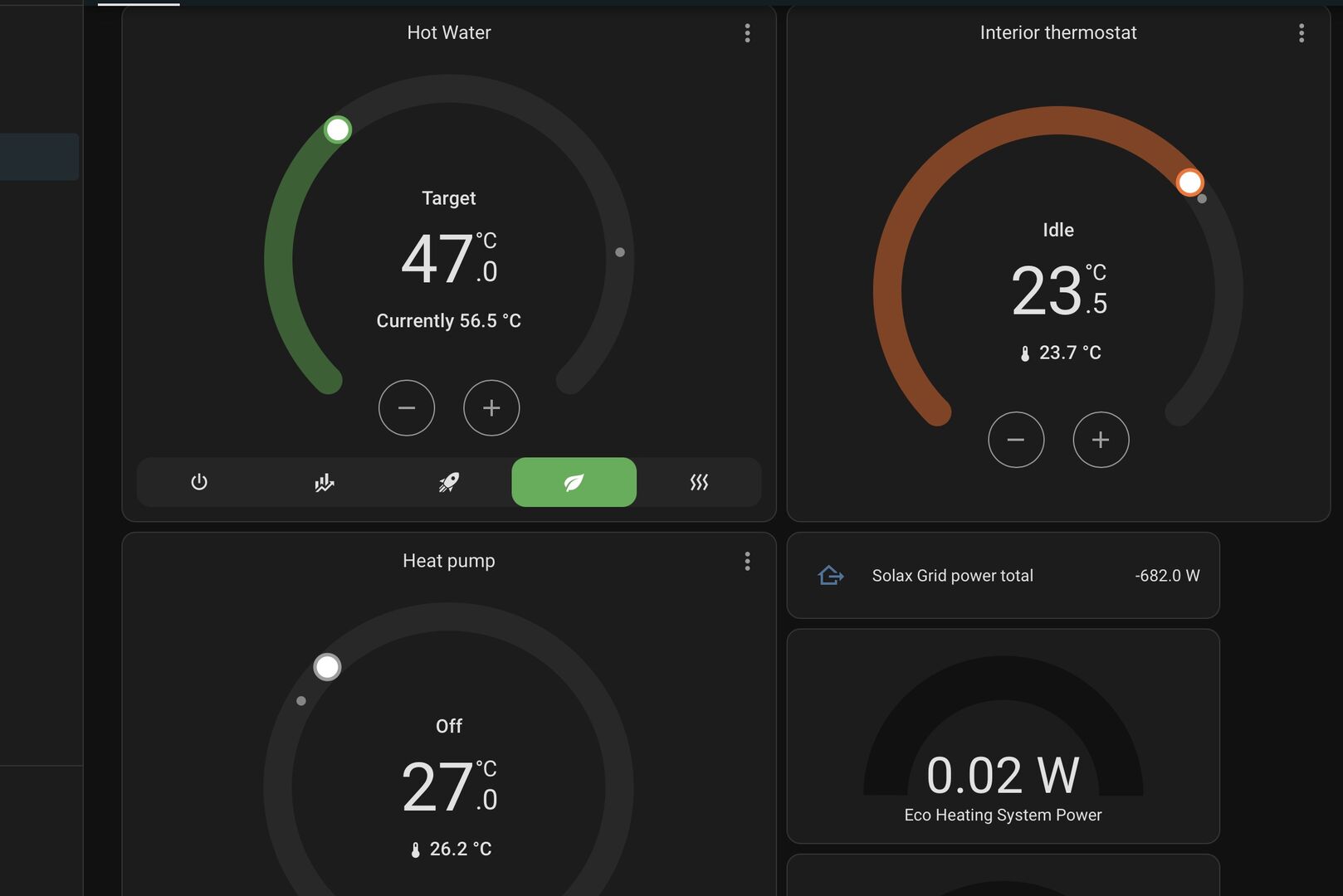This screenshot has width=1343, height=896.
Task: Decrease Hot Water target temperature
Action: point(407,408)
